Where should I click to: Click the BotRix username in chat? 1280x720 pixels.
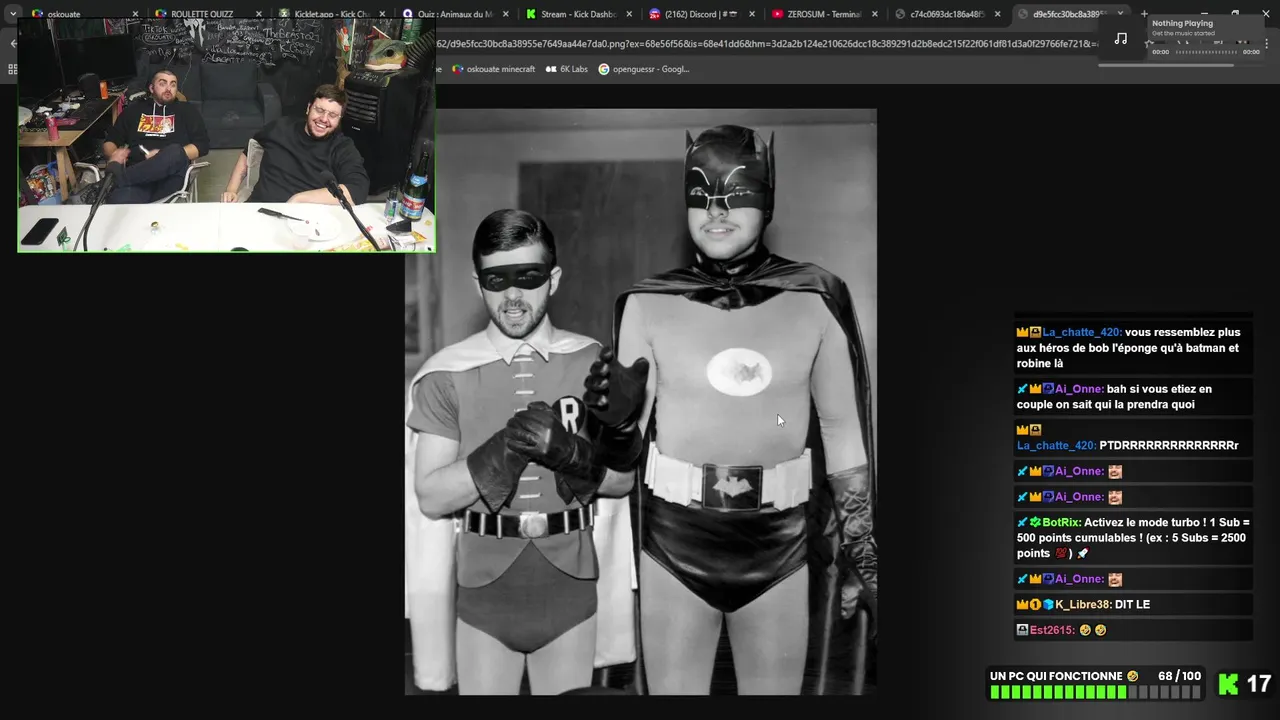[1062, 522]
